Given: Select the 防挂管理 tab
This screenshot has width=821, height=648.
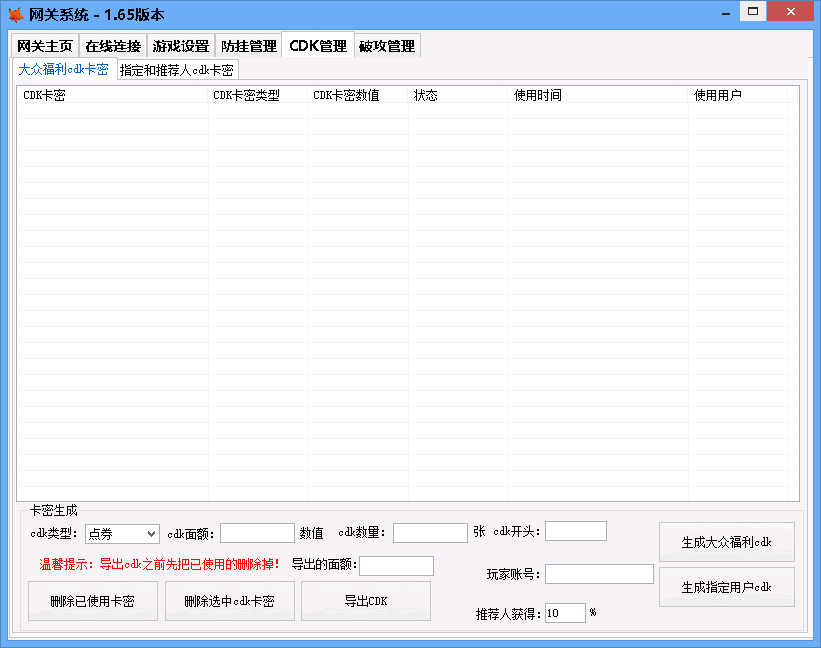Looking at the screenshot, I should (x=249, y=46).
